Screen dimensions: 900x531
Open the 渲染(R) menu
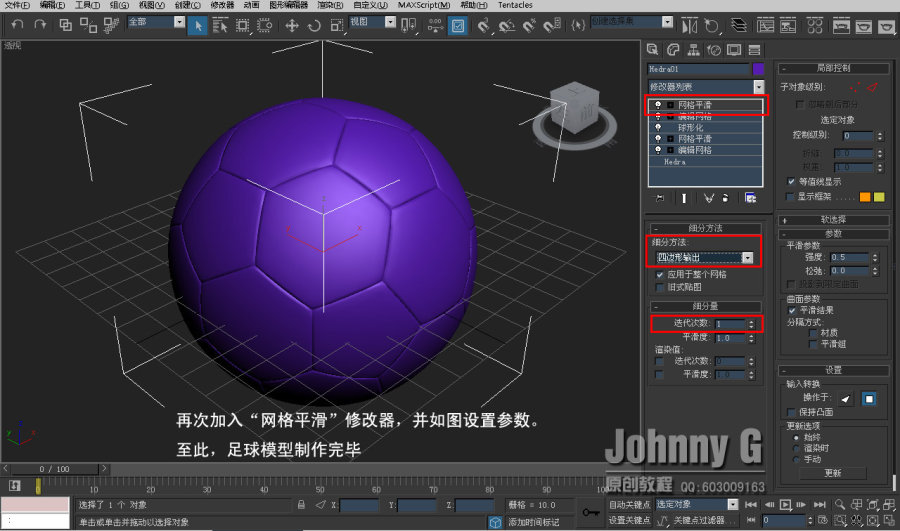pos(330,5)
